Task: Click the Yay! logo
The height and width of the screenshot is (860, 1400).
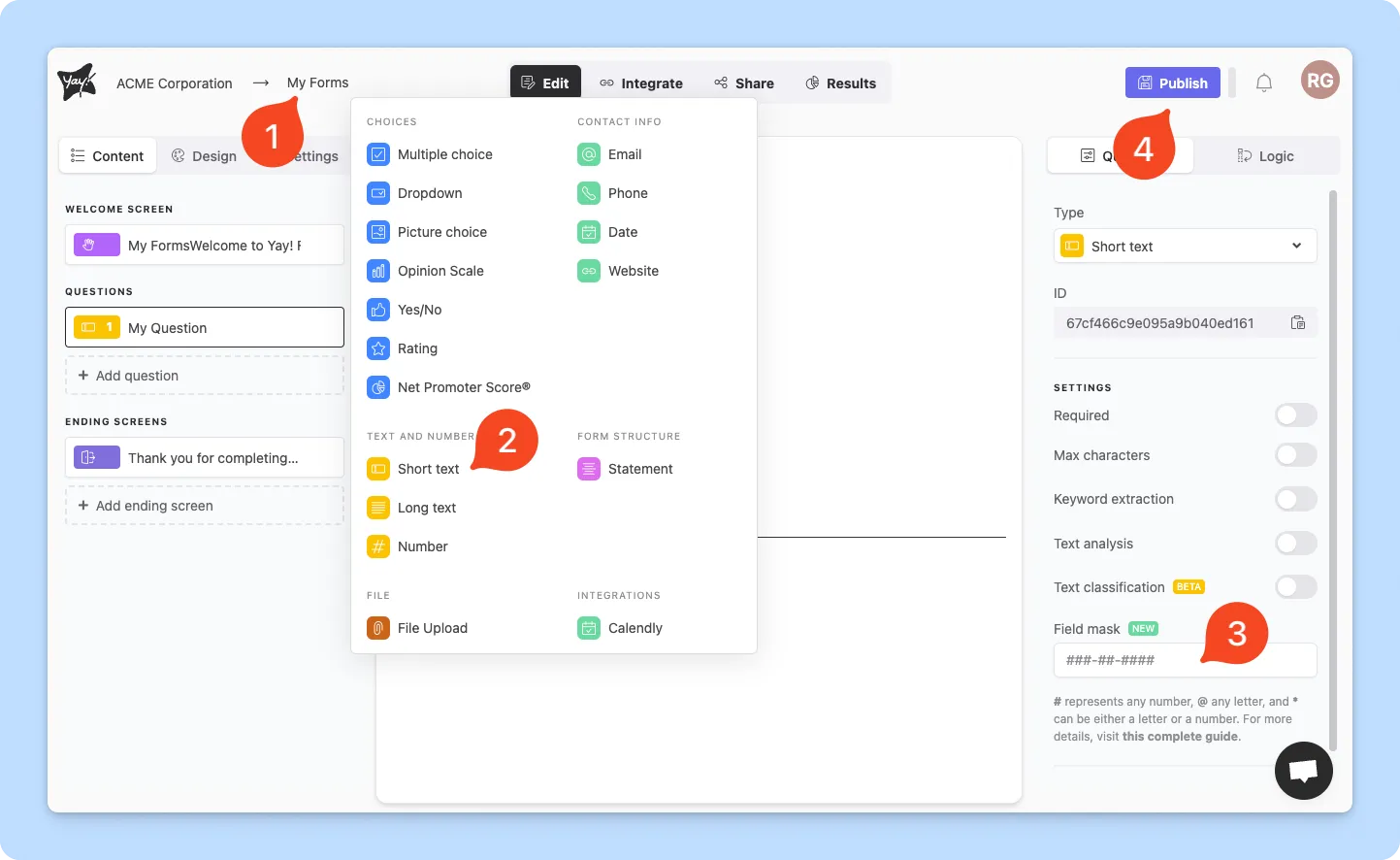Action: [77, 83]
